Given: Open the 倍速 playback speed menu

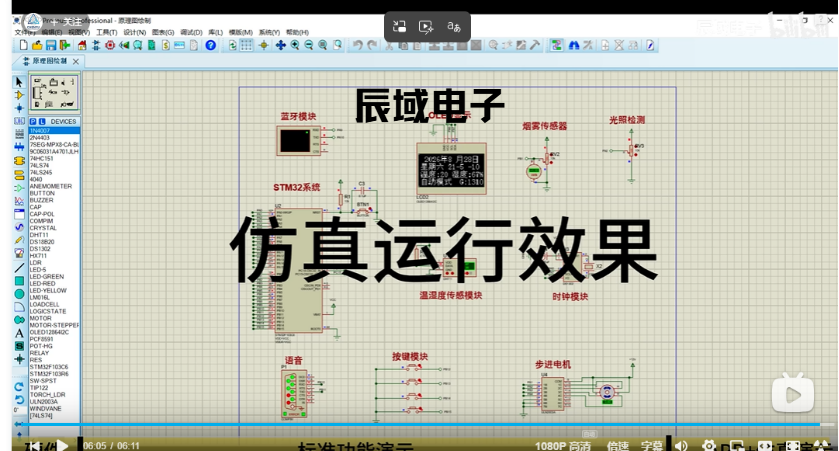Looking at the screenshot, I should click(x=617, y=446).
